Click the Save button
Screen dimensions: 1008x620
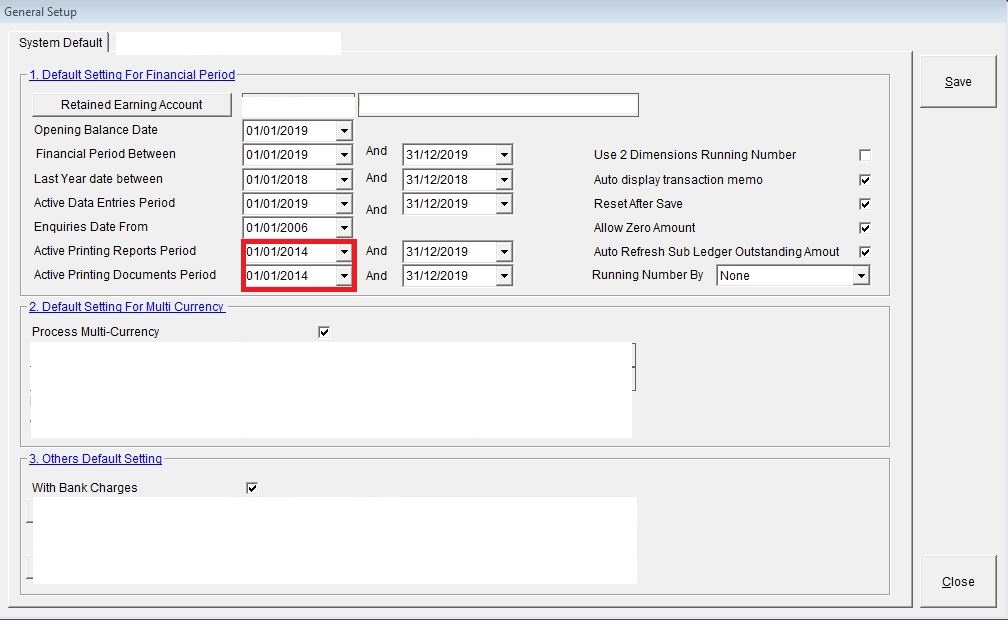point(958,82)
